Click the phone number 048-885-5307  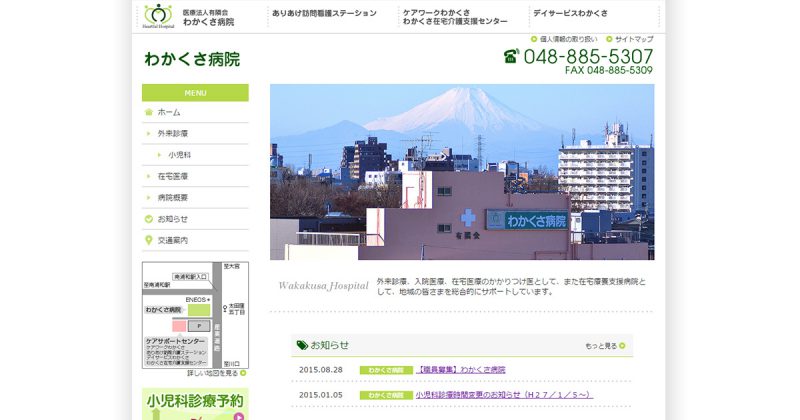click(588, 56)
